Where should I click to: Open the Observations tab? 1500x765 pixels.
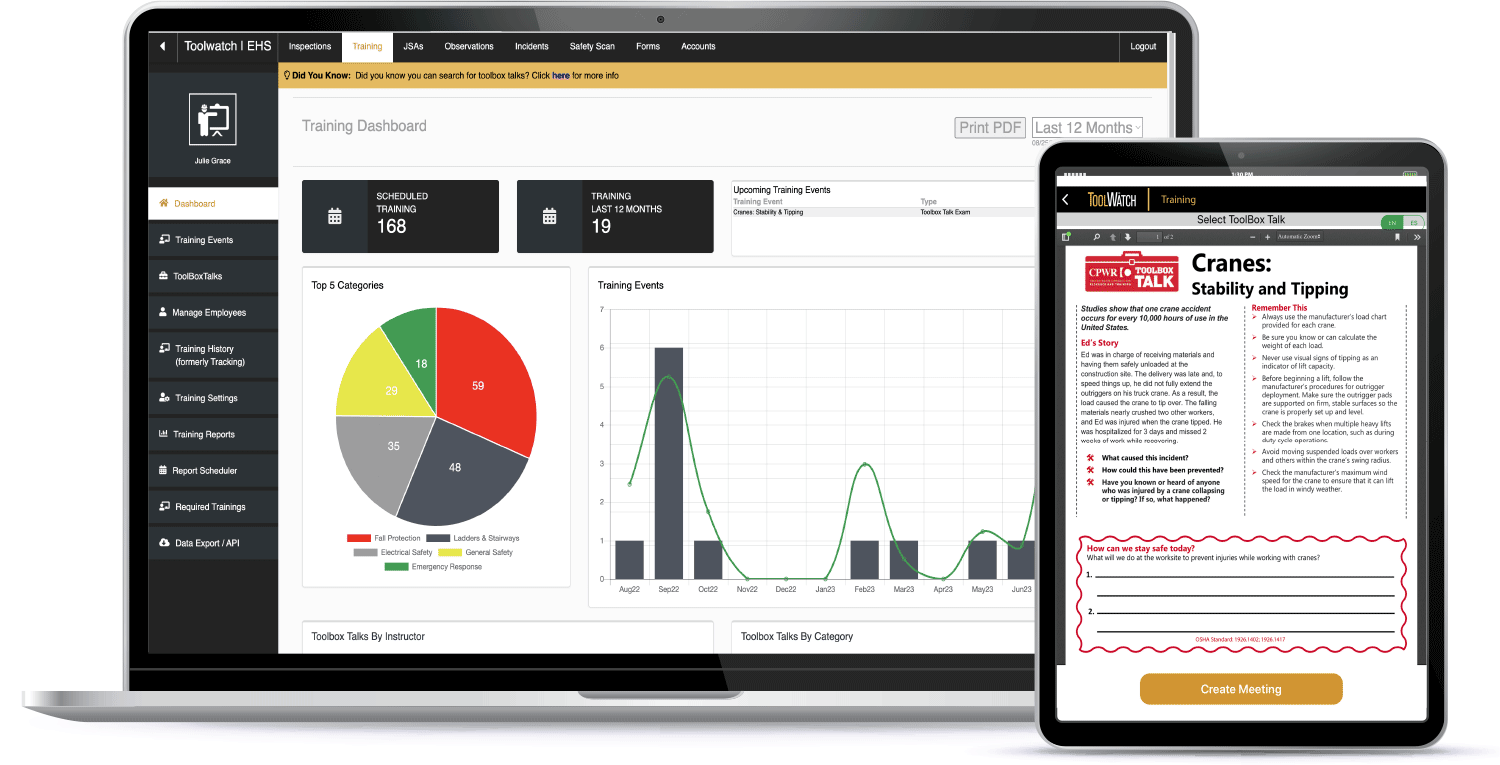pyautogui.click(x=469, y=46)
